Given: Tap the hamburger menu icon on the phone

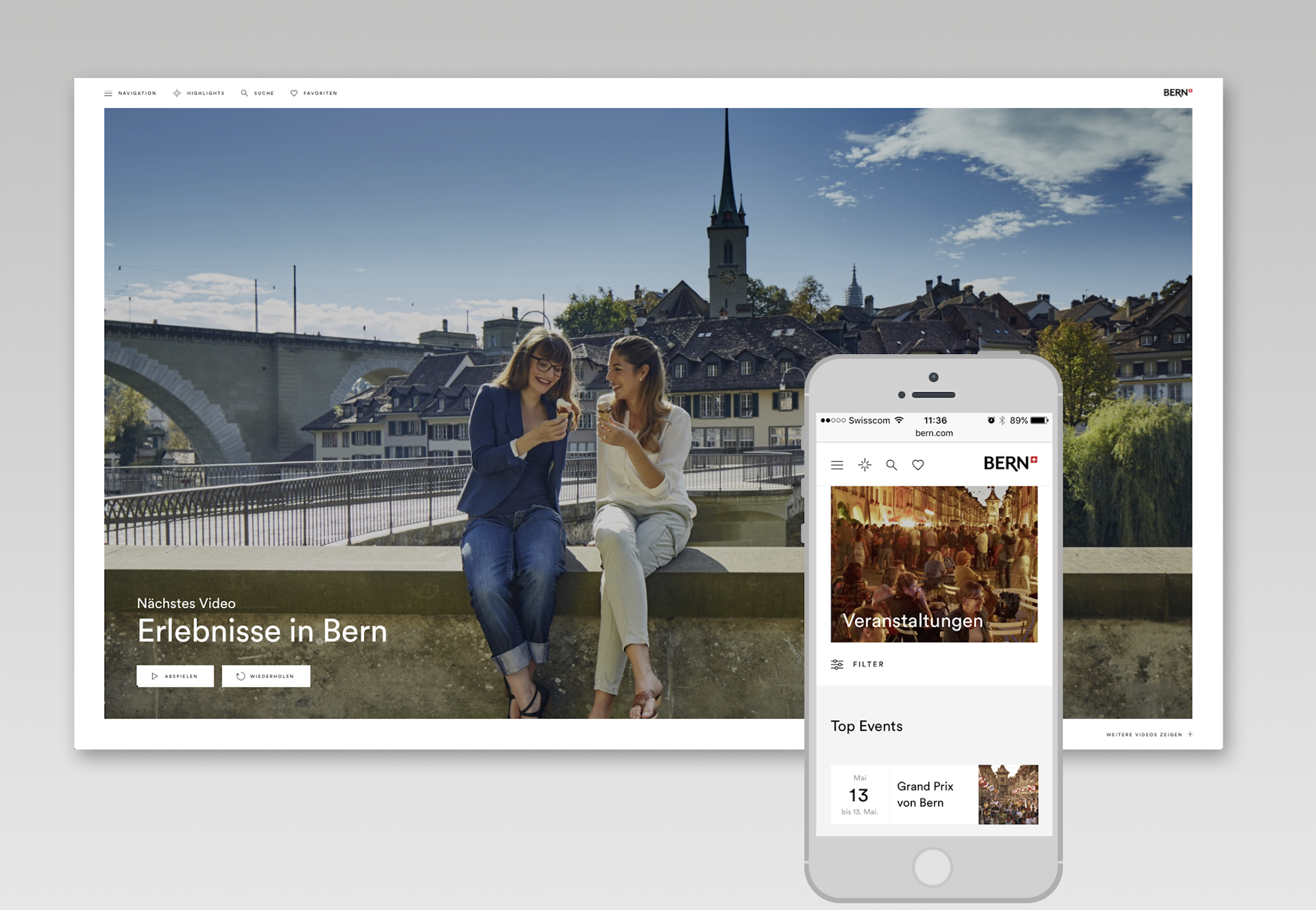Looking at the screenshot, I should coord(837,465).
